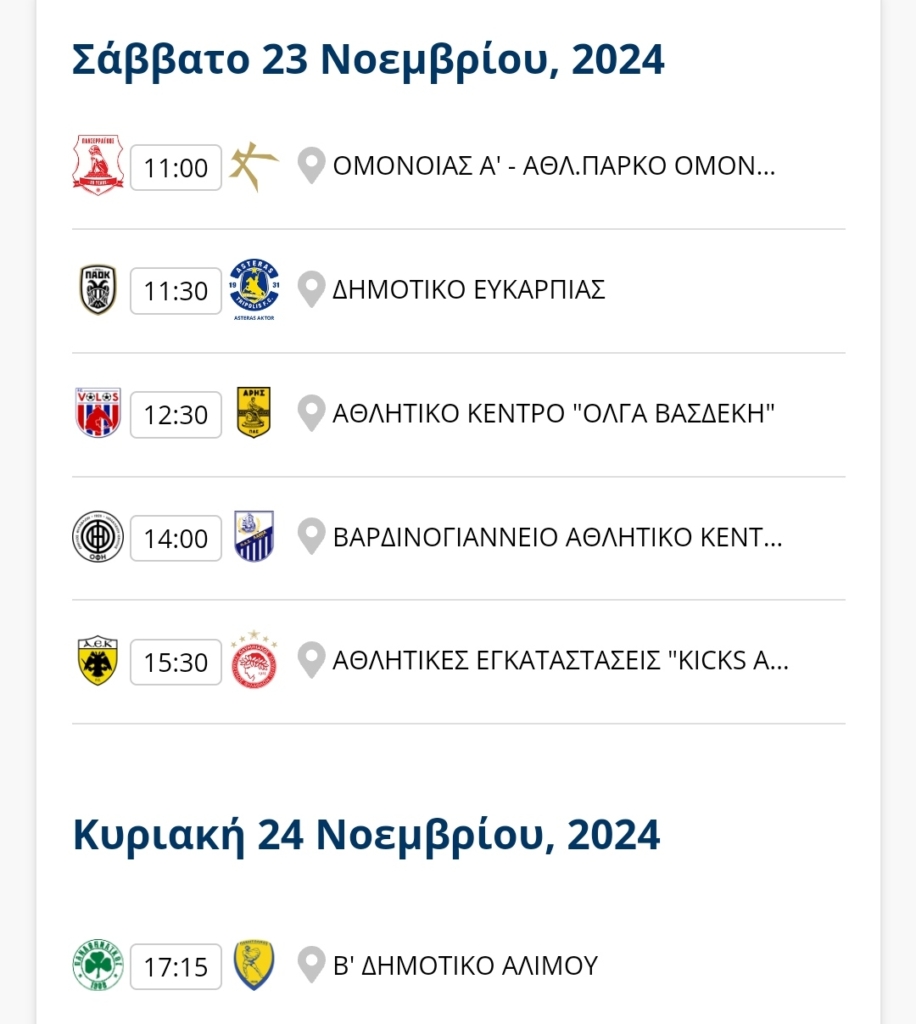Open the 15:30 match time box

tap(176, 662)
